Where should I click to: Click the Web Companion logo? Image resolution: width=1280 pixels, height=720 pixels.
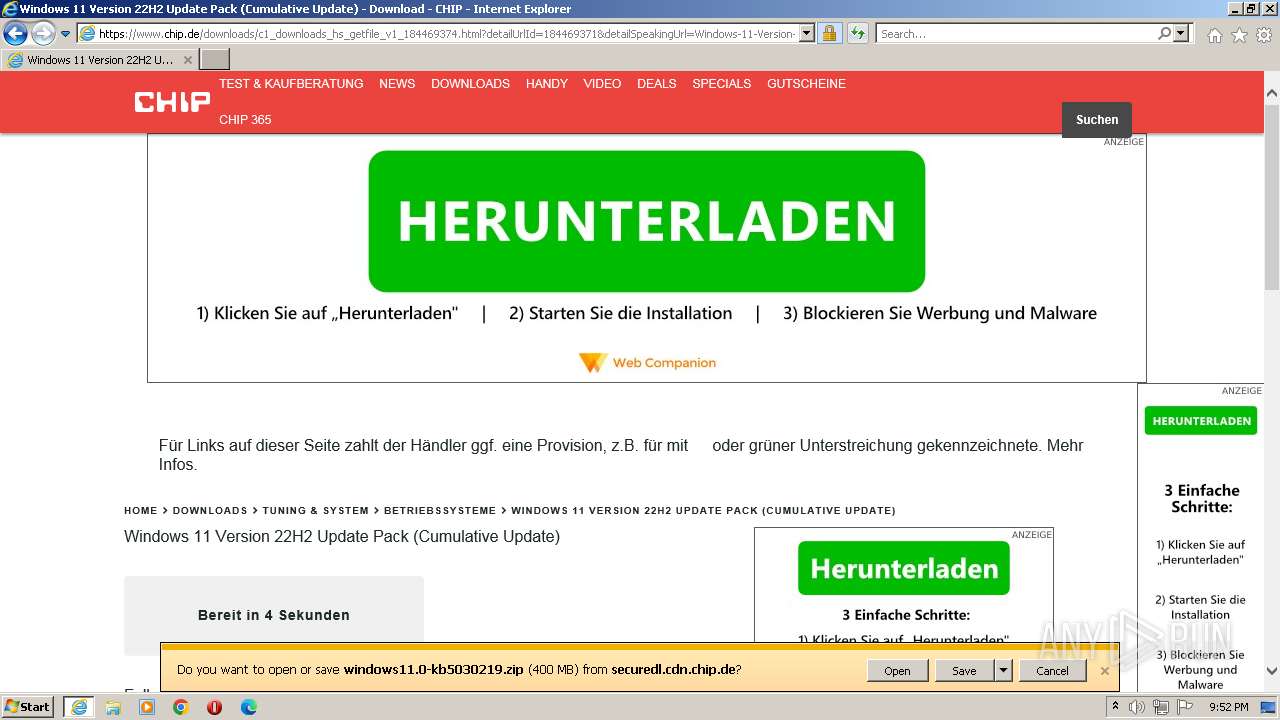pos(647,363)
